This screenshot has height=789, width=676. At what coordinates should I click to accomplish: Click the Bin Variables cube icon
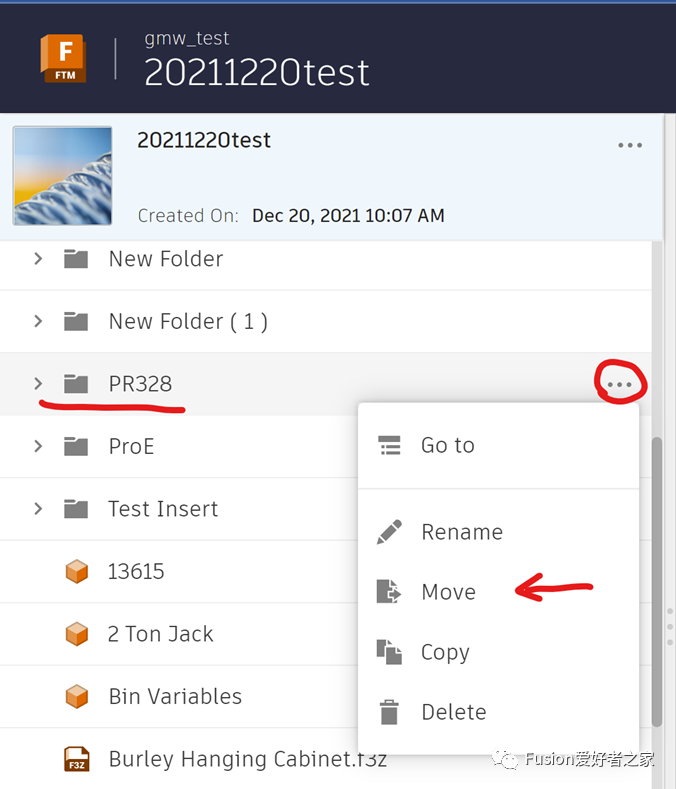point(76,697)
